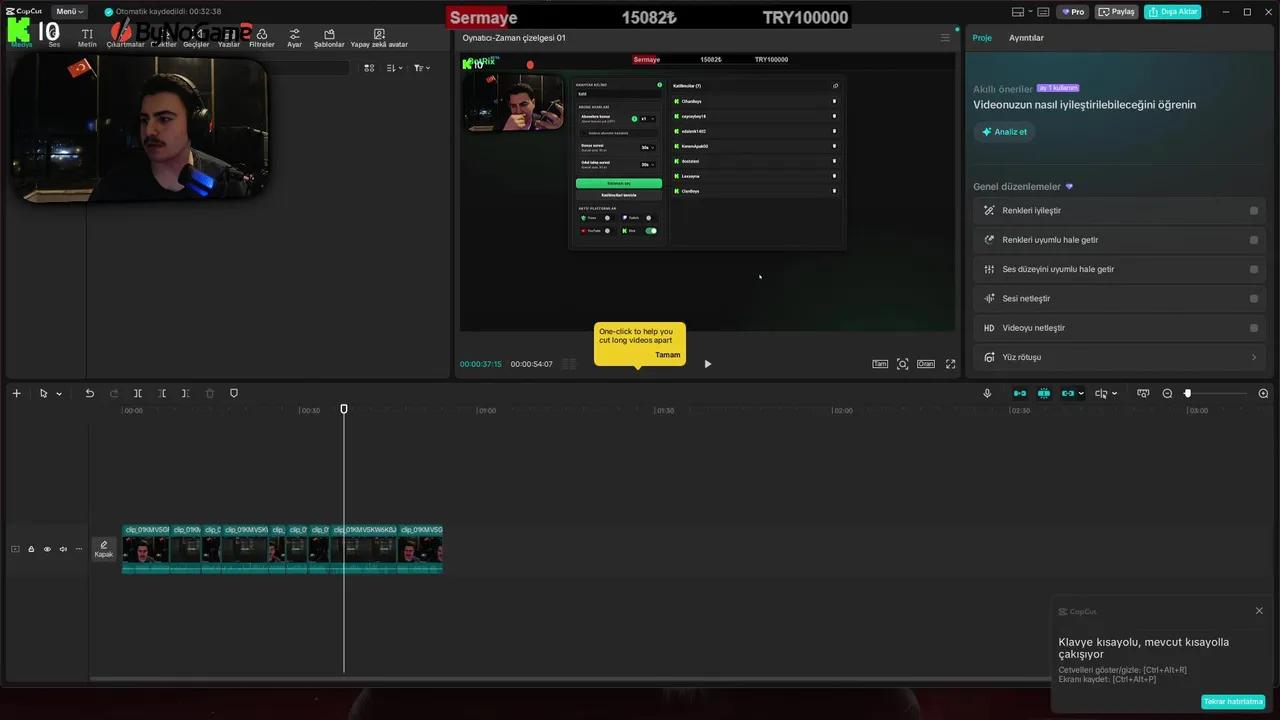Screen dimensions: 1280x720
Task: Enable Sesi netleştir checkbox
Action: (x=1254, y=299)
